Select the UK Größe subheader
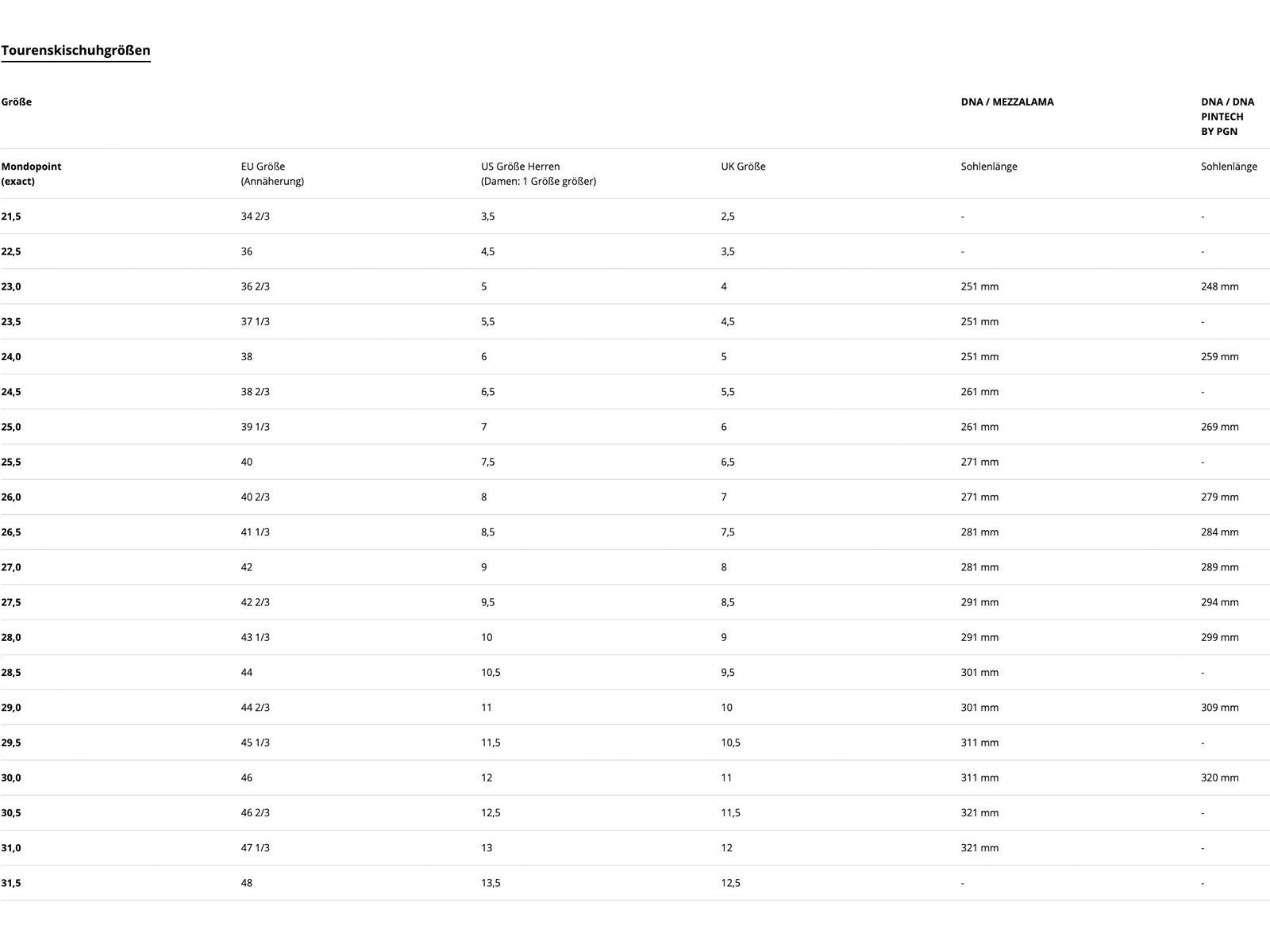The width and height of the screenshot is (1270, 952). pyautogui.click(x=743, y=167)
